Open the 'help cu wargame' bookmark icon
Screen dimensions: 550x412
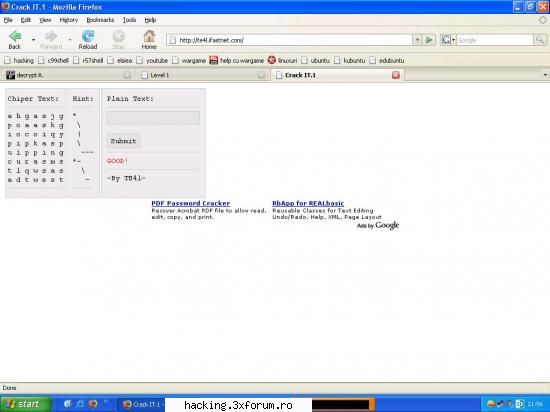click(214, 60)
